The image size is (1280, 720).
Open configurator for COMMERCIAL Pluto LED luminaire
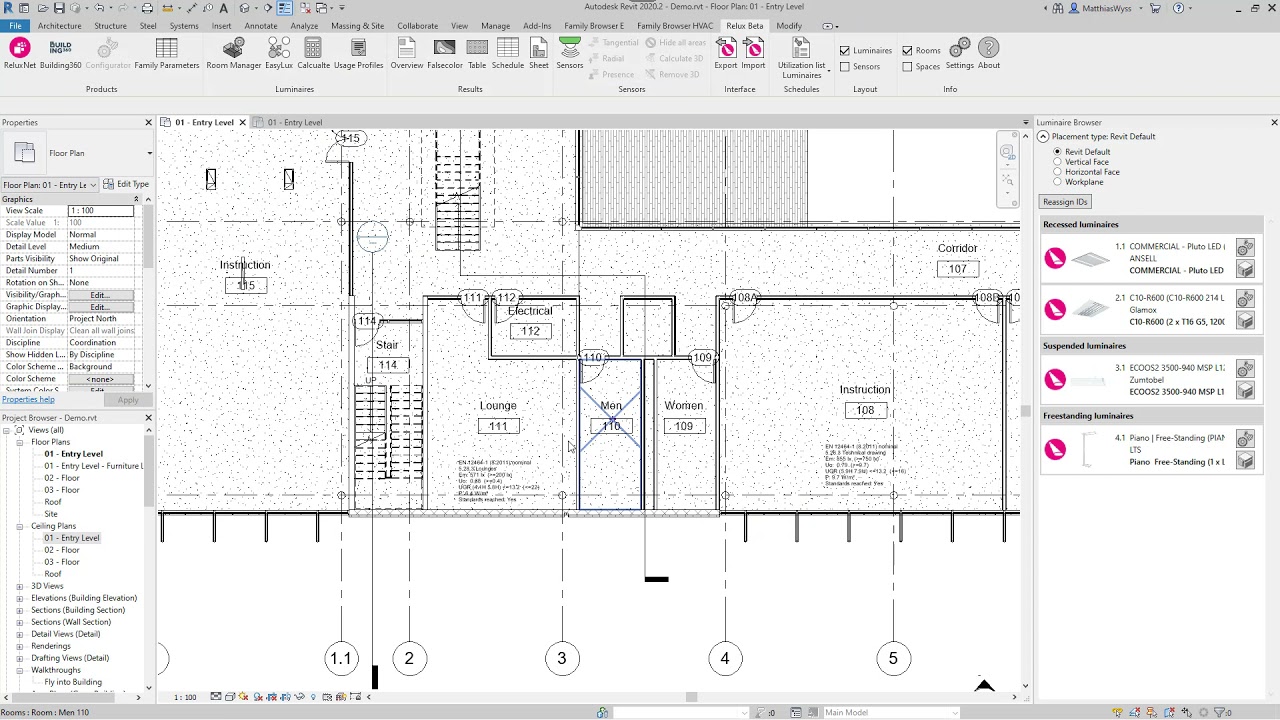(1245, 247)
